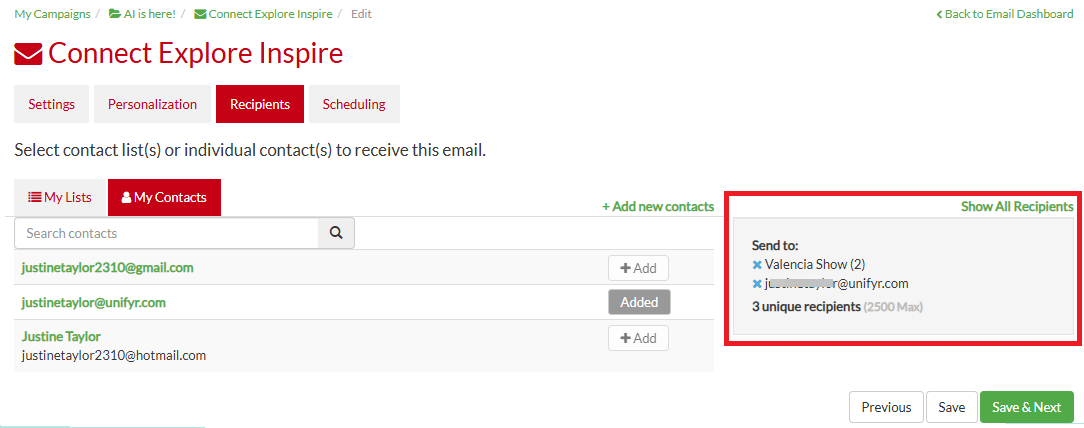
Task: Go to the Scheduling tab
Action: click(x=354, y=104)
